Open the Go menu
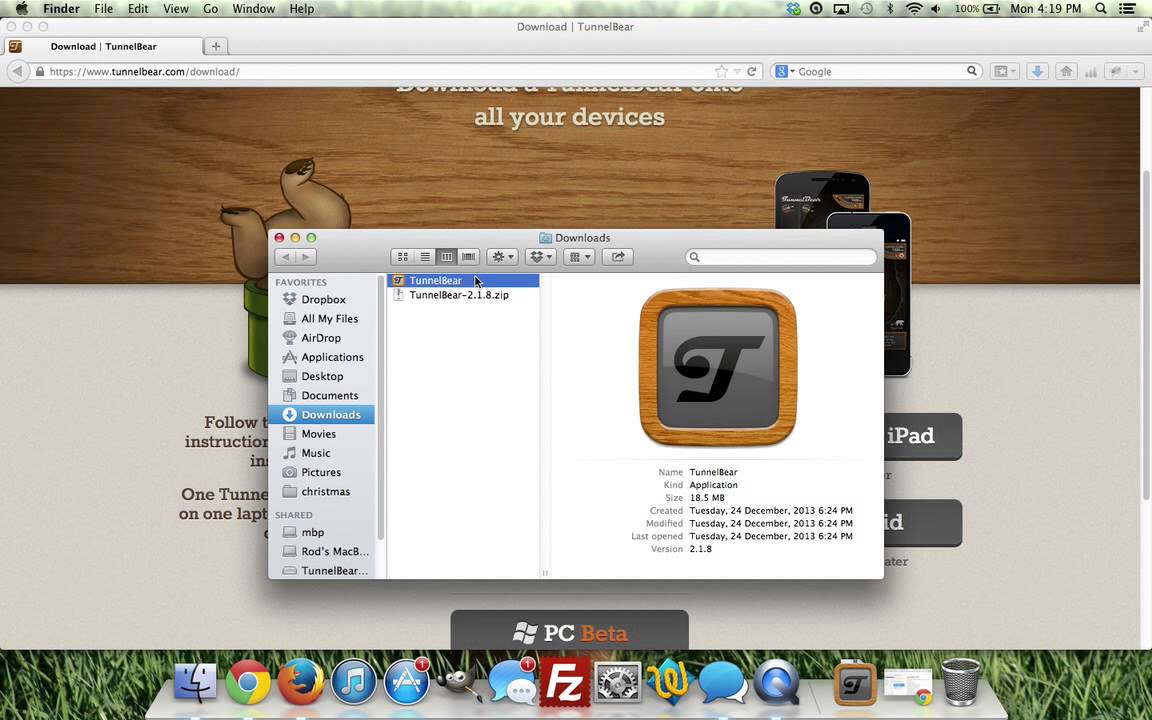The image size is (1152, 720). pyautogui.click(x=211, y=9)
